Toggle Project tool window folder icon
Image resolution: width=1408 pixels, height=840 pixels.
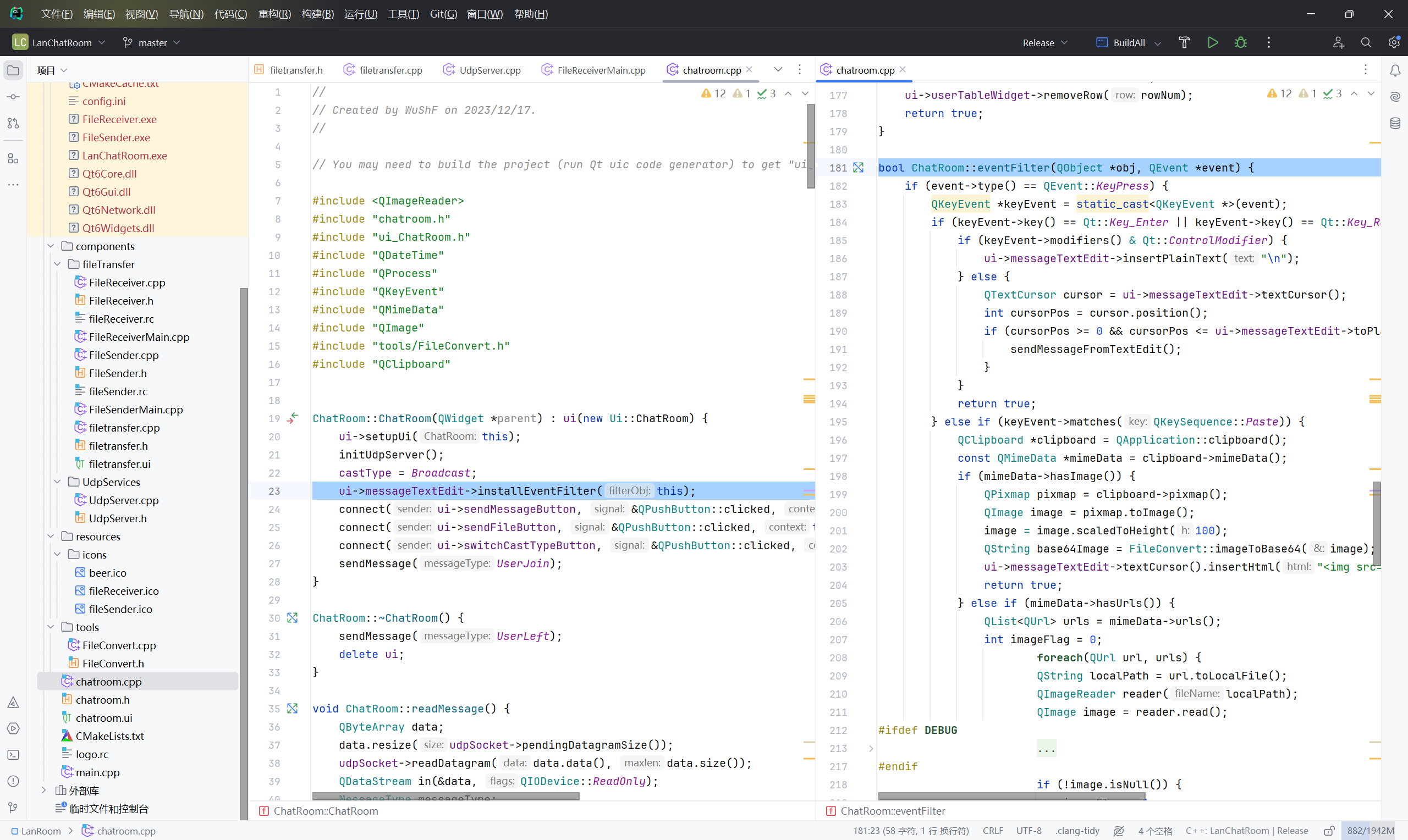coord(14,70)
